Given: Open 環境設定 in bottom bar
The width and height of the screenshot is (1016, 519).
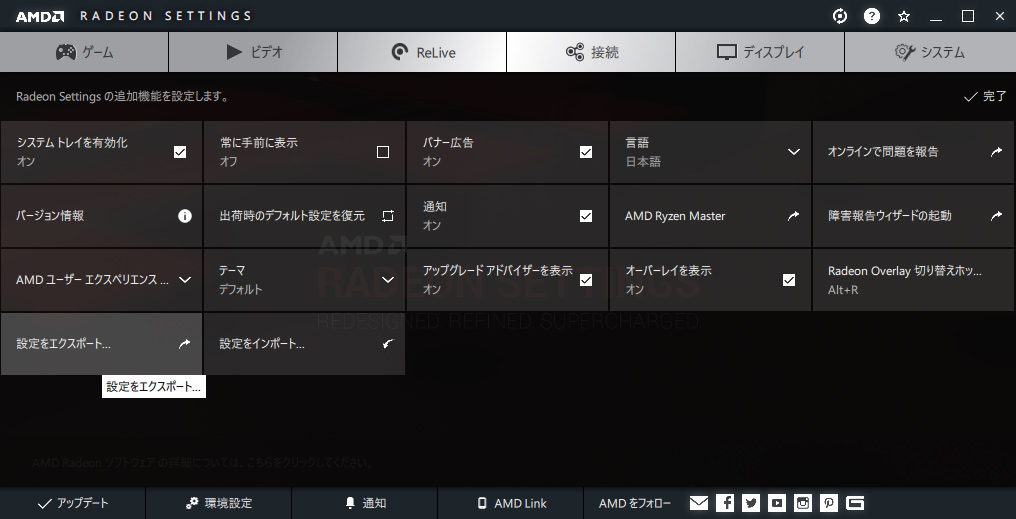Looking at the screenshot, I should (x=218, y=503).
